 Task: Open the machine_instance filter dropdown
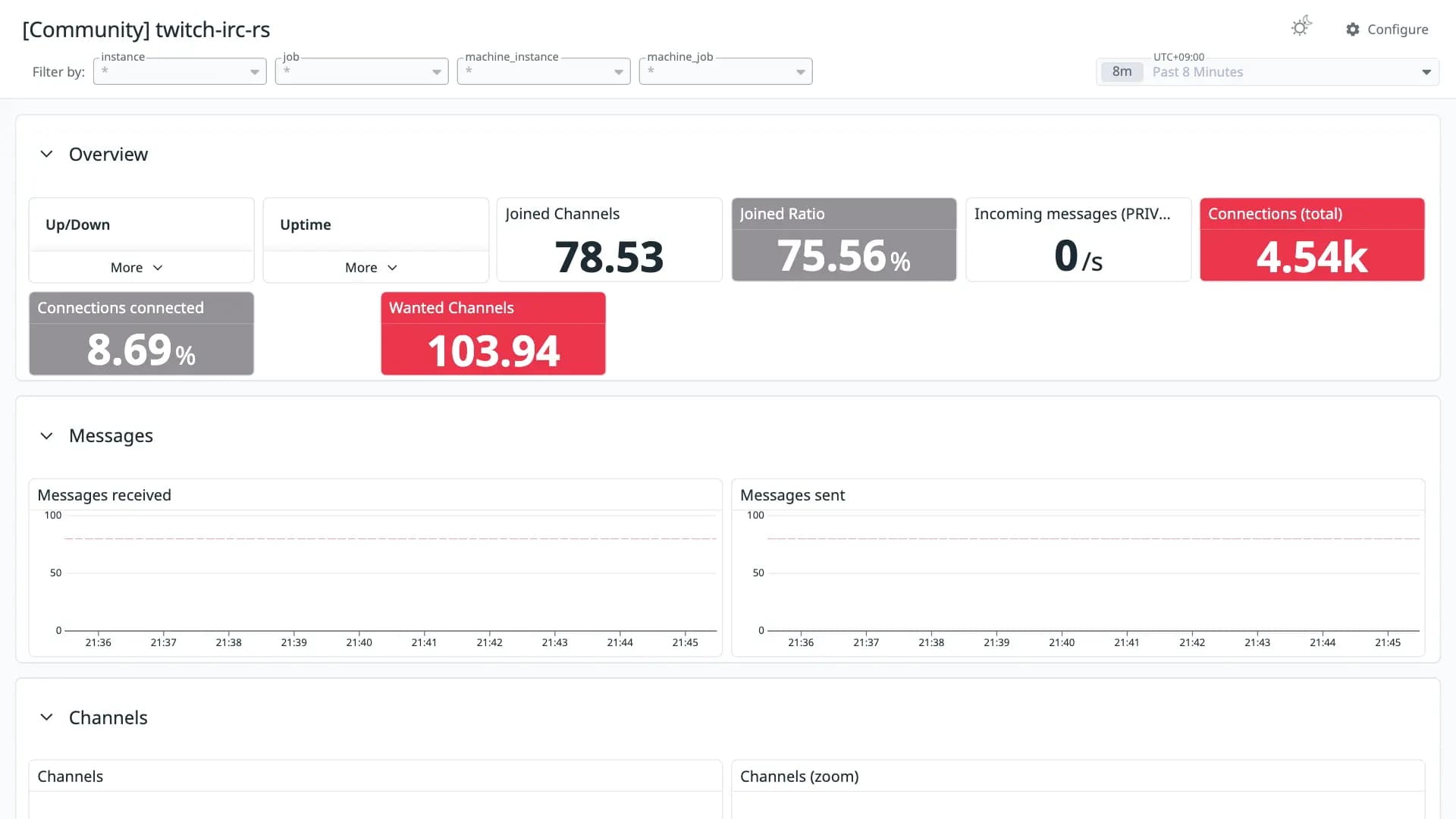click(x=544, y=71)
